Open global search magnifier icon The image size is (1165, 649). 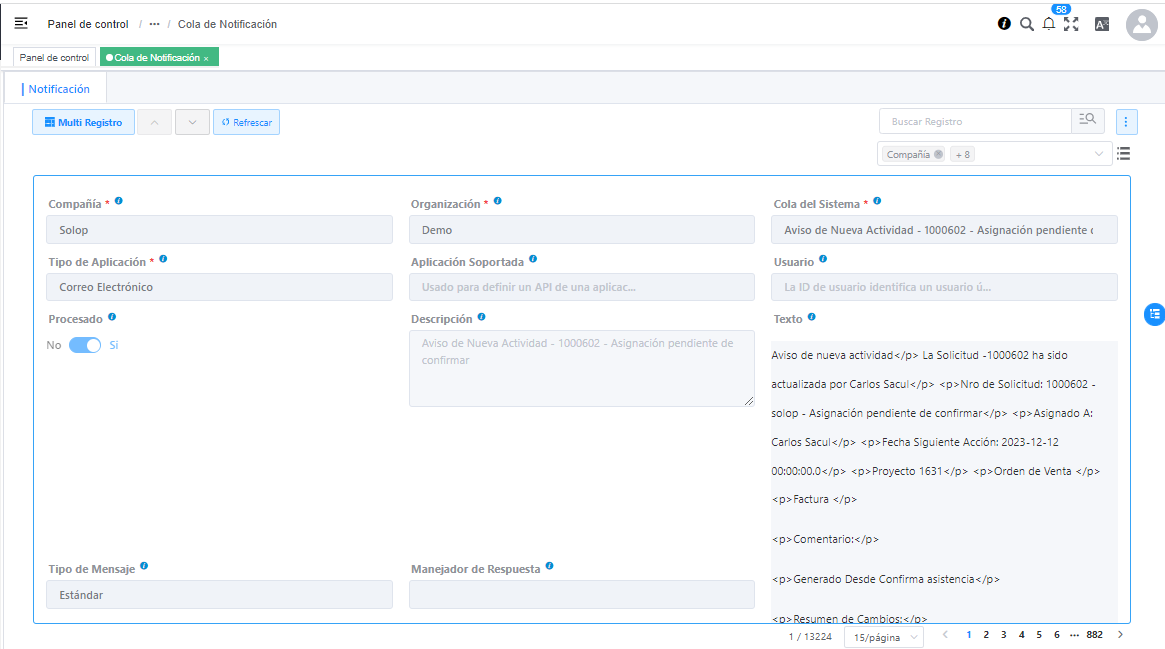(x=1026, y=24)
